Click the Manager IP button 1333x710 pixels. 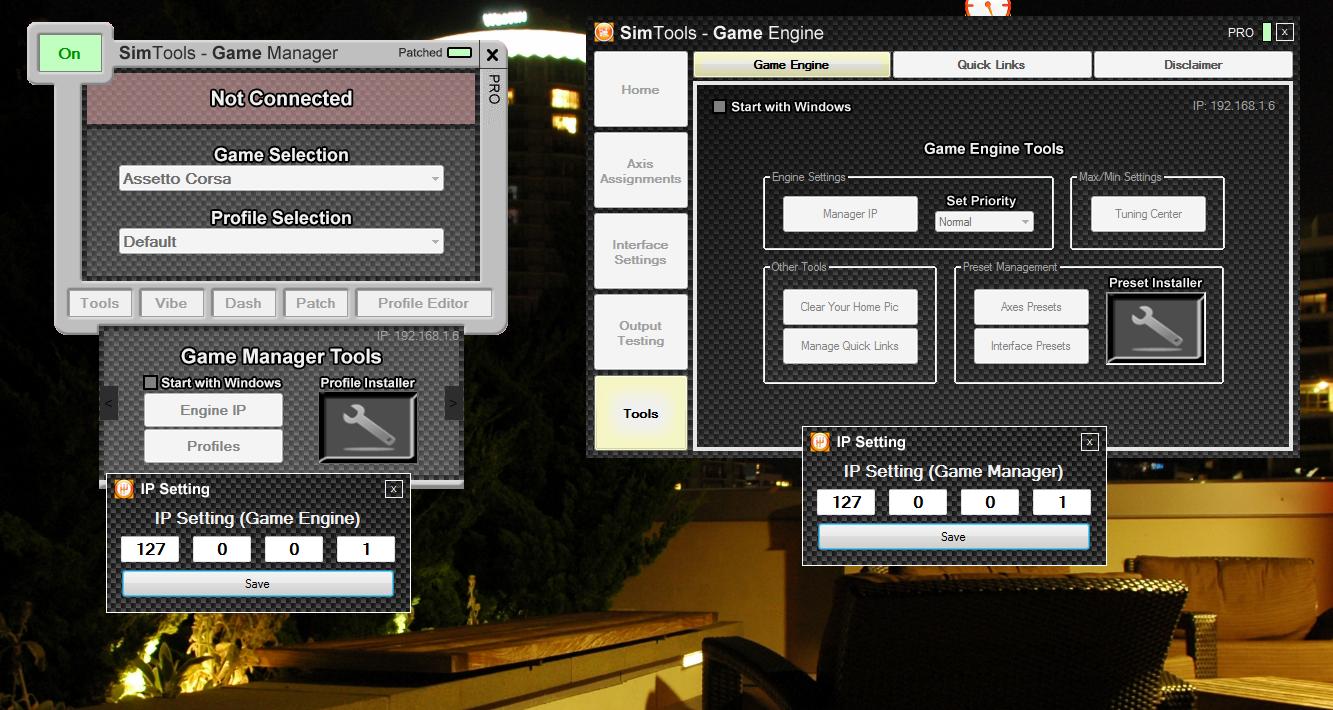(850, 214)
